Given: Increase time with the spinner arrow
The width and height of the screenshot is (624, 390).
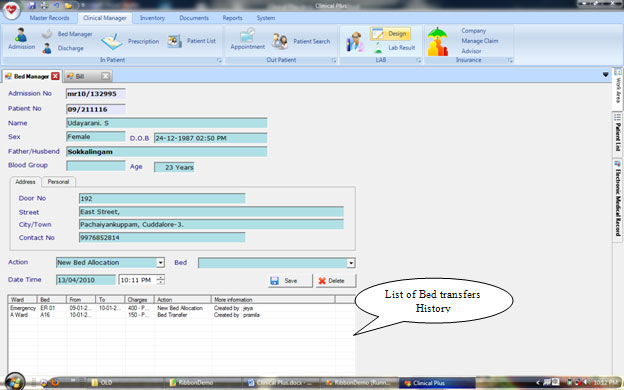Looking at the screenshot, I should (160, 277).
